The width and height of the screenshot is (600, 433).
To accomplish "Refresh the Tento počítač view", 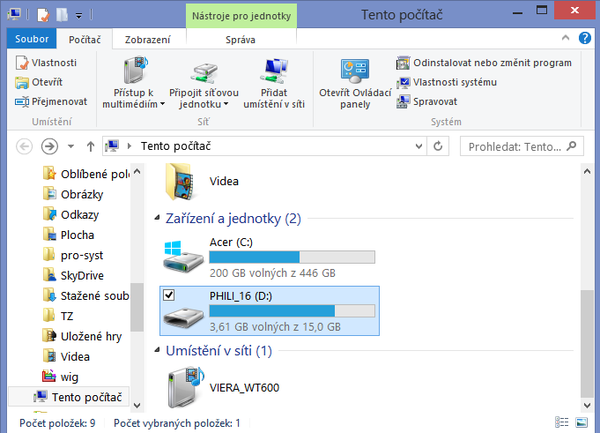I will (x=438, y=146).
